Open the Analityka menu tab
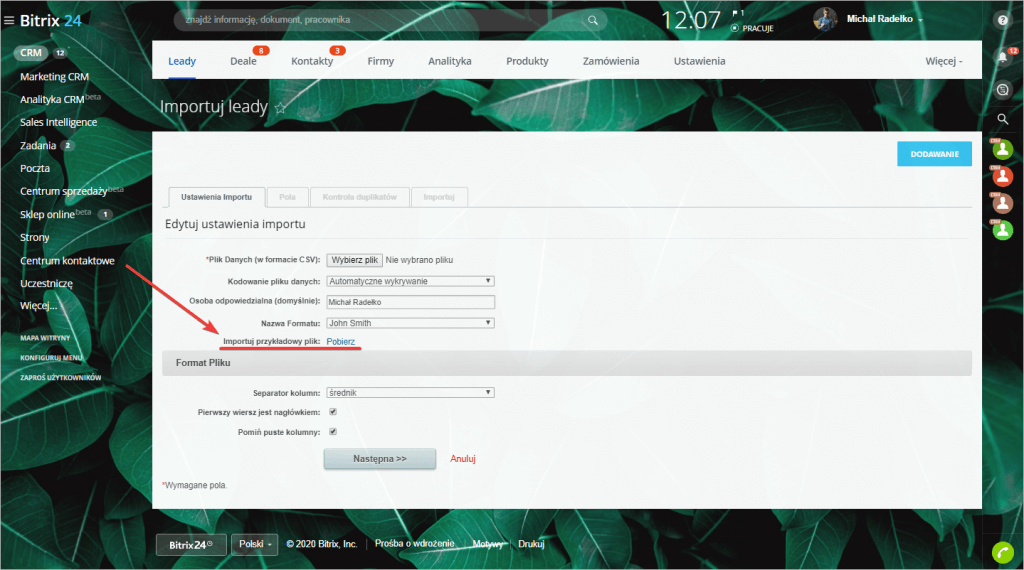The width and height of the screenshot is (1024, 570). tap(449, 61)
